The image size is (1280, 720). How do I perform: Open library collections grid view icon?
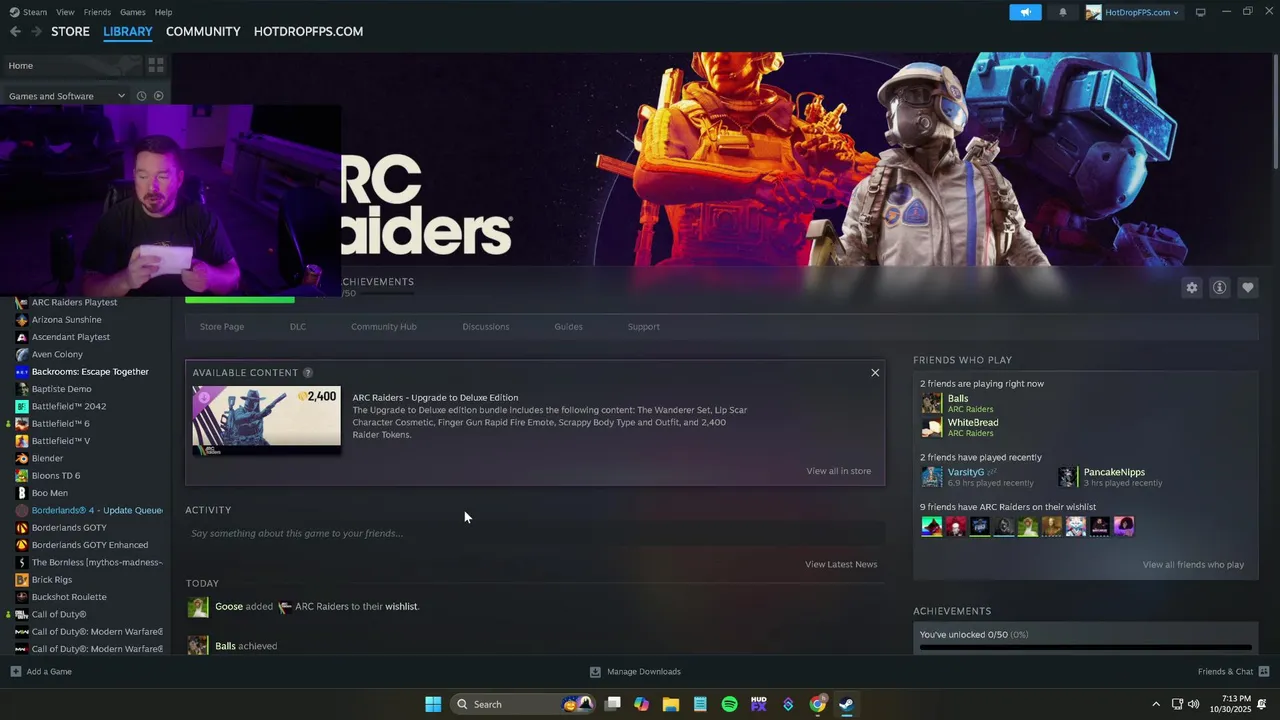tap(156, 65)
